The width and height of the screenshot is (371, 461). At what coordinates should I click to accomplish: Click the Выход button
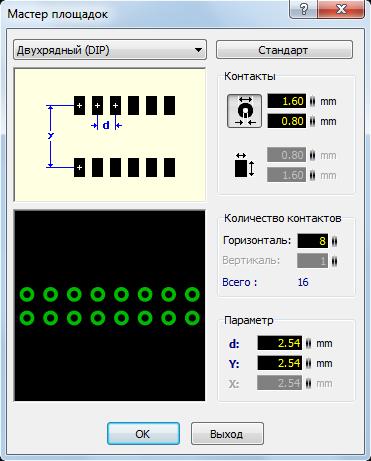pyautogui.click(x=227, y=434)
